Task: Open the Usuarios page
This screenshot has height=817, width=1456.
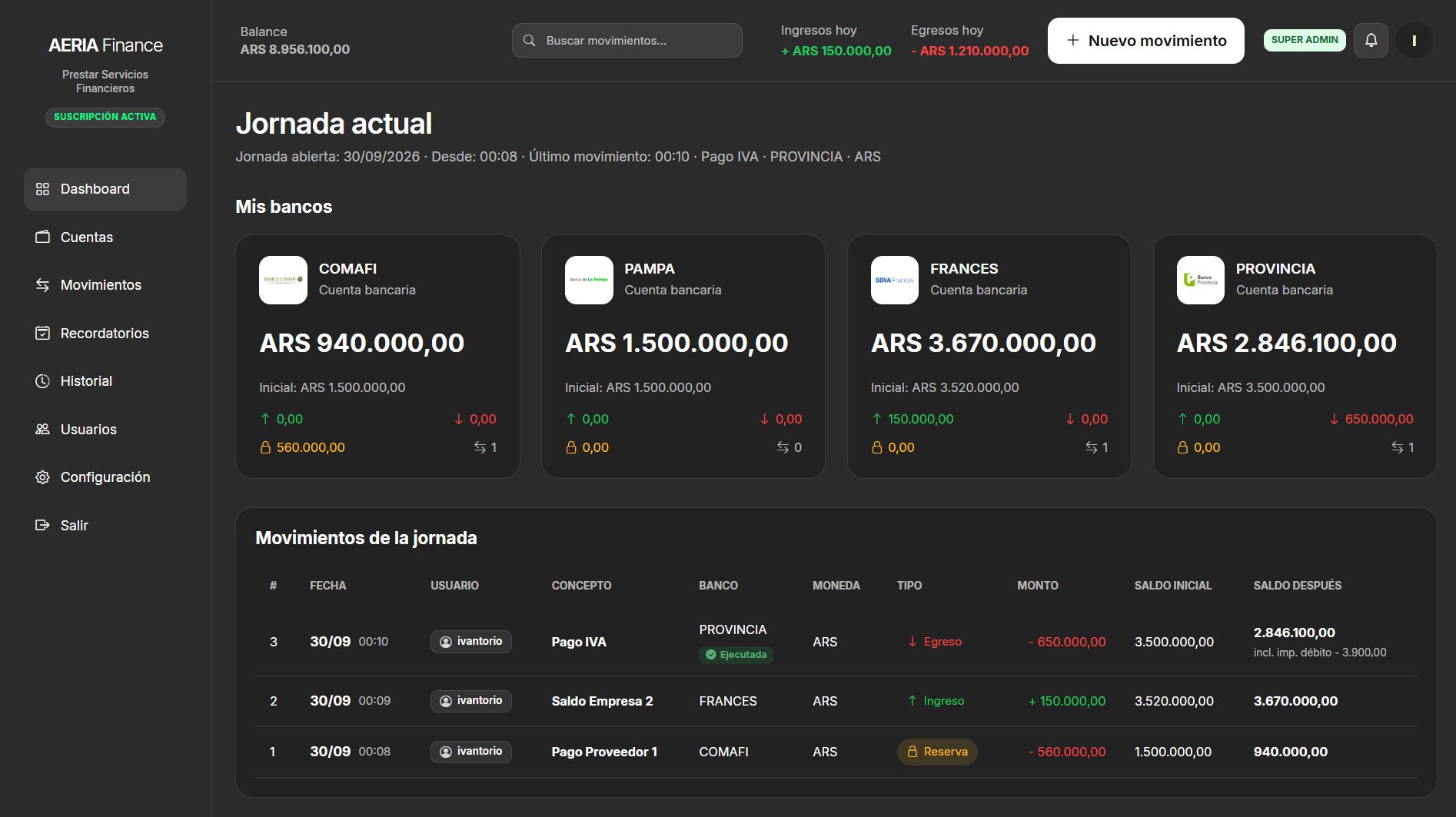Action: pos(105,430)
